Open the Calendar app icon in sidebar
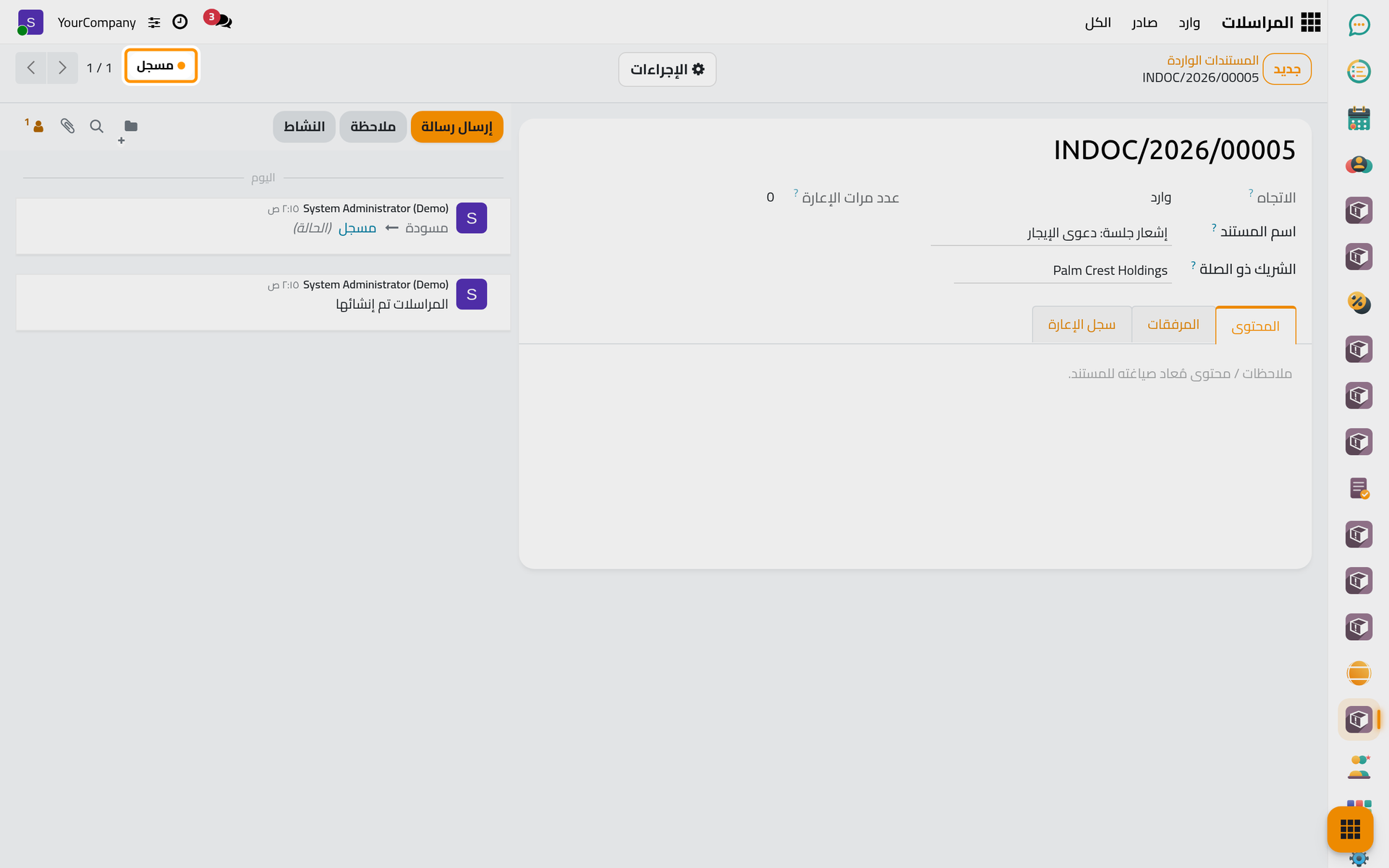Screen dimensions: 1389x868 pyautogui.click(x=1359, y=118)
